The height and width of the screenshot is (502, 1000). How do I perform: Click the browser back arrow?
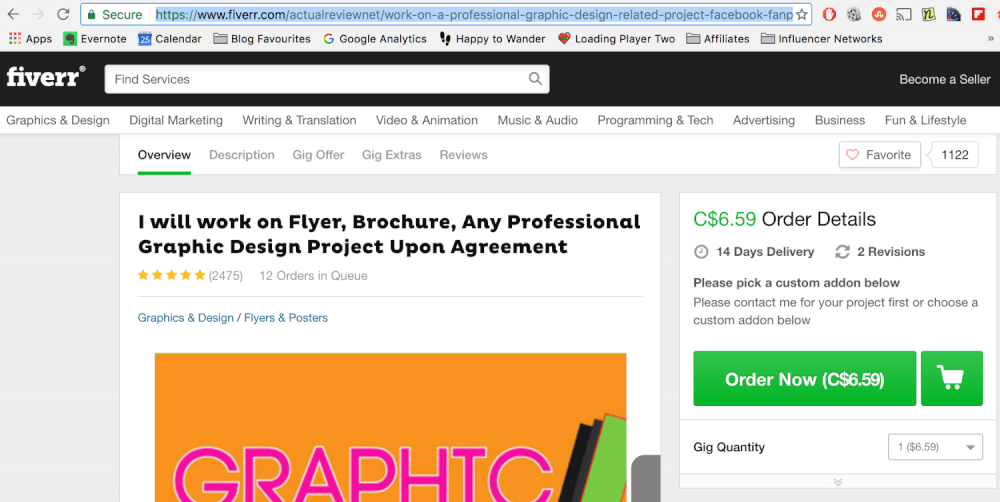(x=13, y=14)
